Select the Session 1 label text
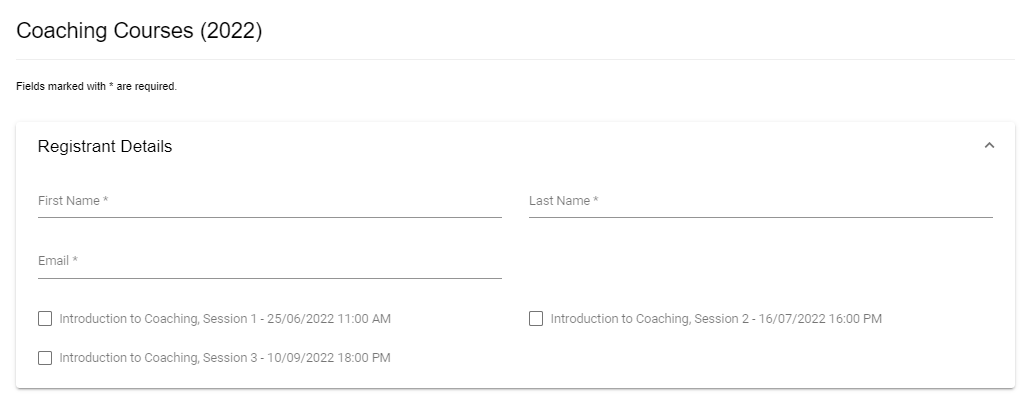1029x396 pixels. pos(225,319)
